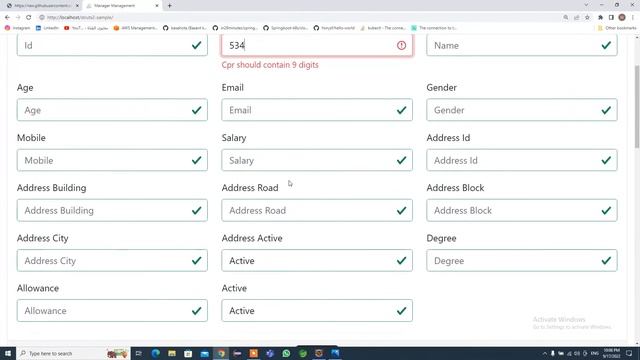Click 'Cpr should contain 9 digits' message
Viewport: 640px width, 360px height.
coord(270,65)
